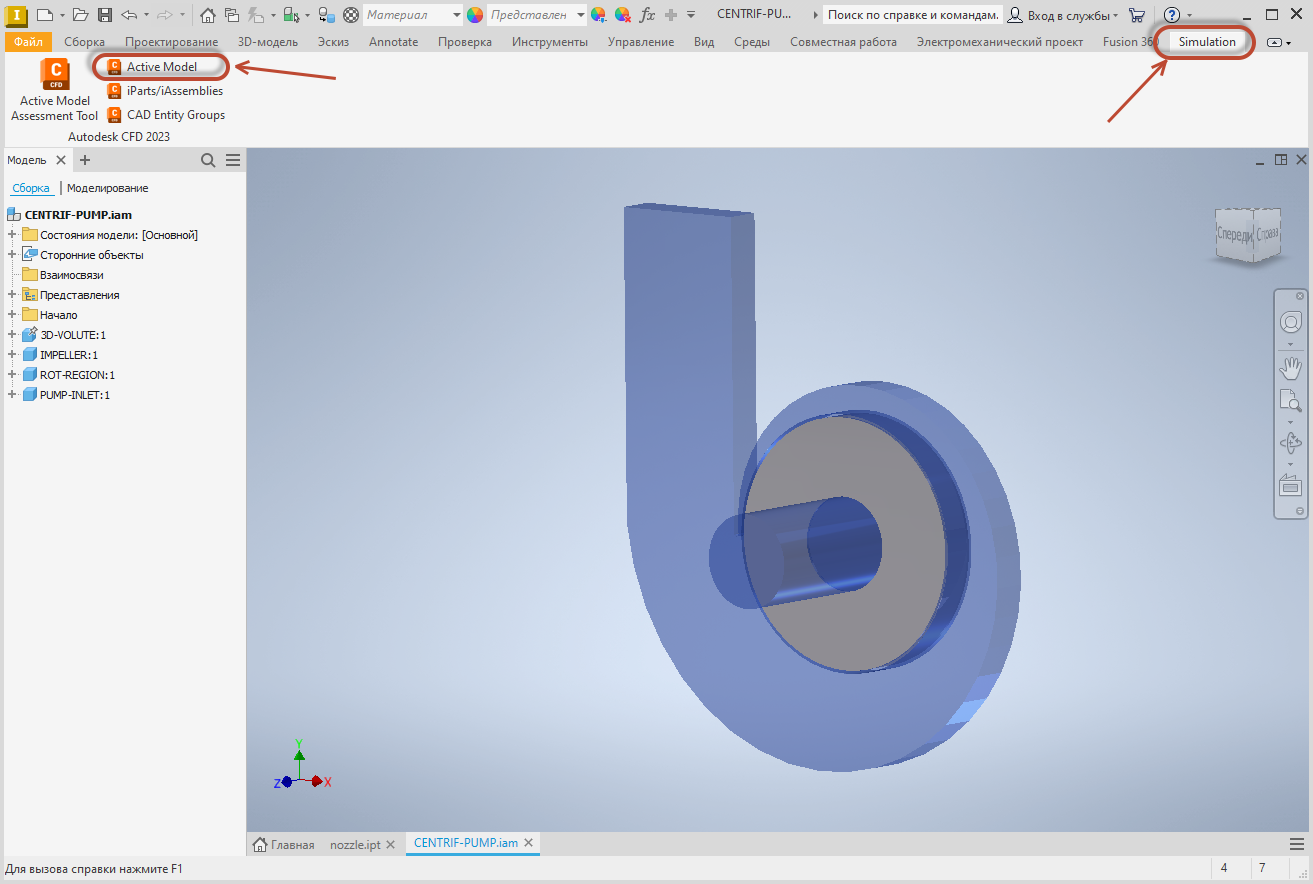Switch to the Моделирование browser view
This screenshot has width=1313, height=884.
[108, 188]
